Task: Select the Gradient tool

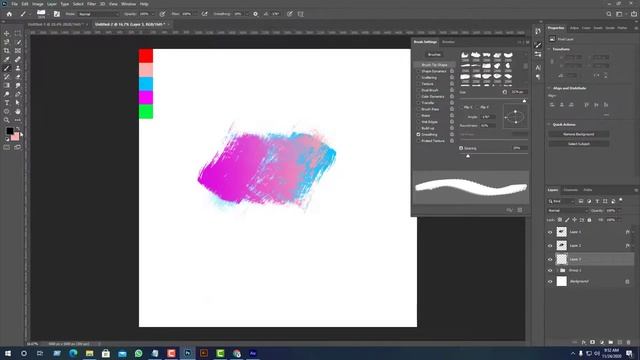Action: click(7, 85)
